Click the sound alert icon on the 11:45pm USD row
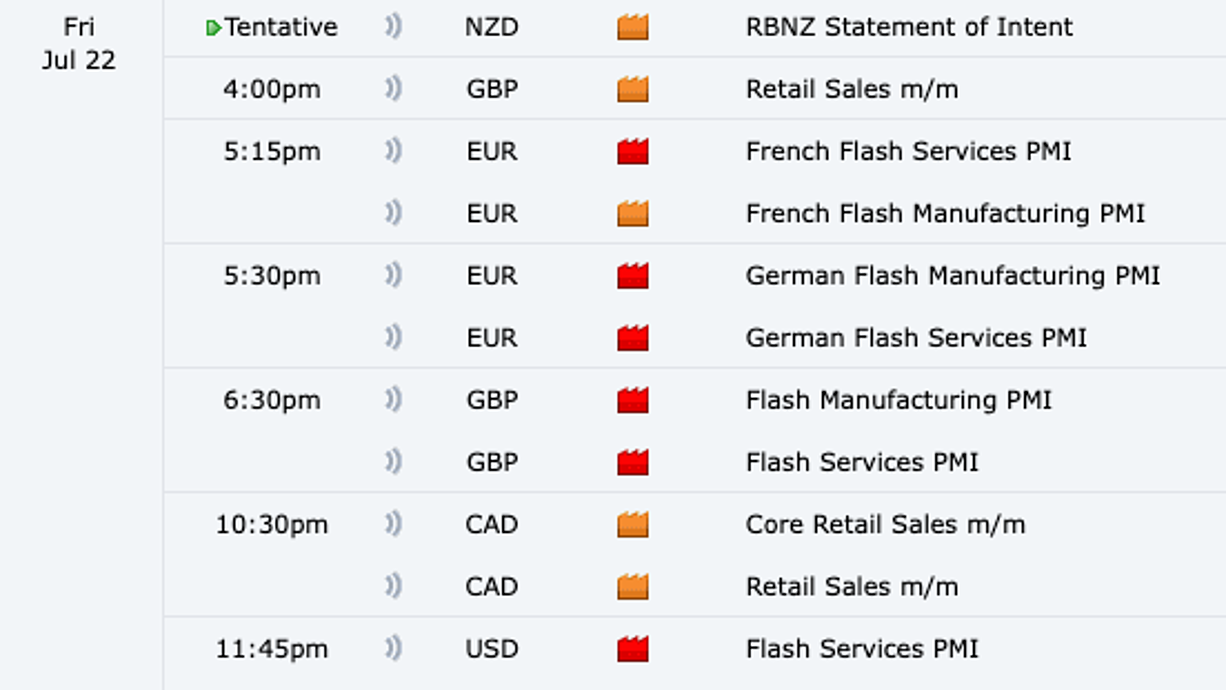Screen dimensions: 1226x690 click(x=393, y=649)
